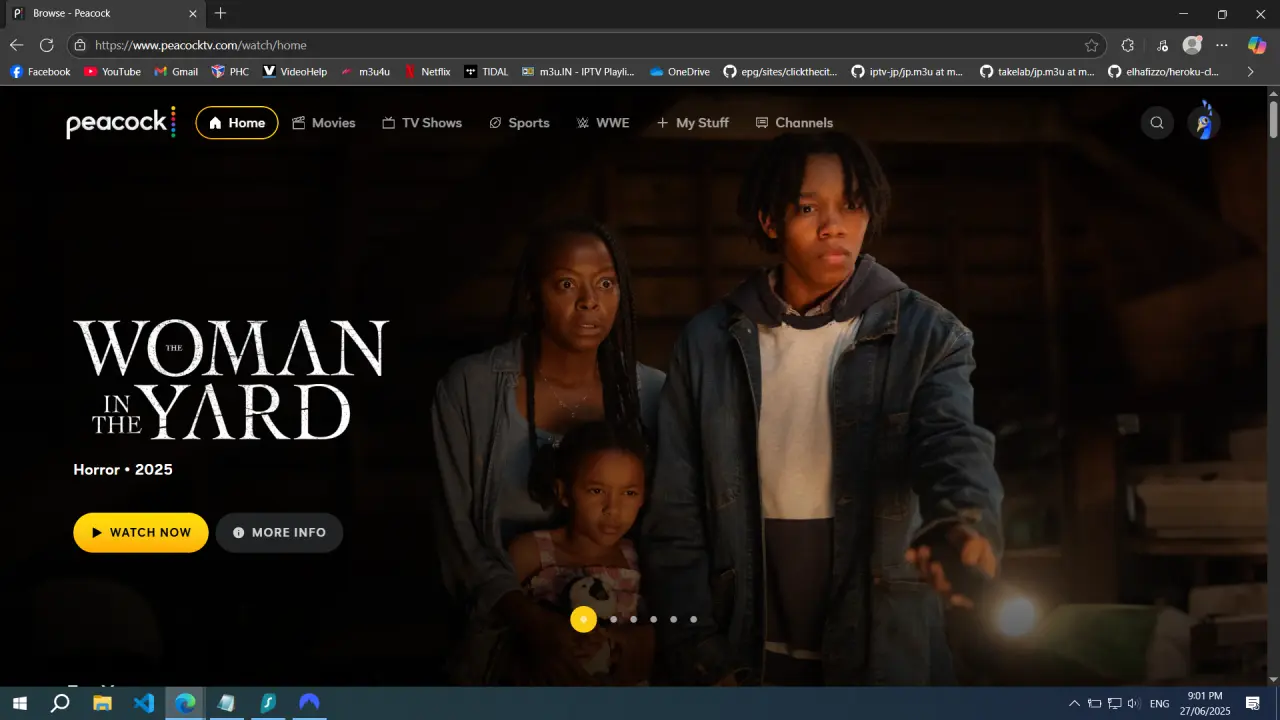The width and height of the screenshot is (1280, 720).
Task: Open epg/sites/clickthecity GitHub bookmark
Action: (x=781, y=72)
